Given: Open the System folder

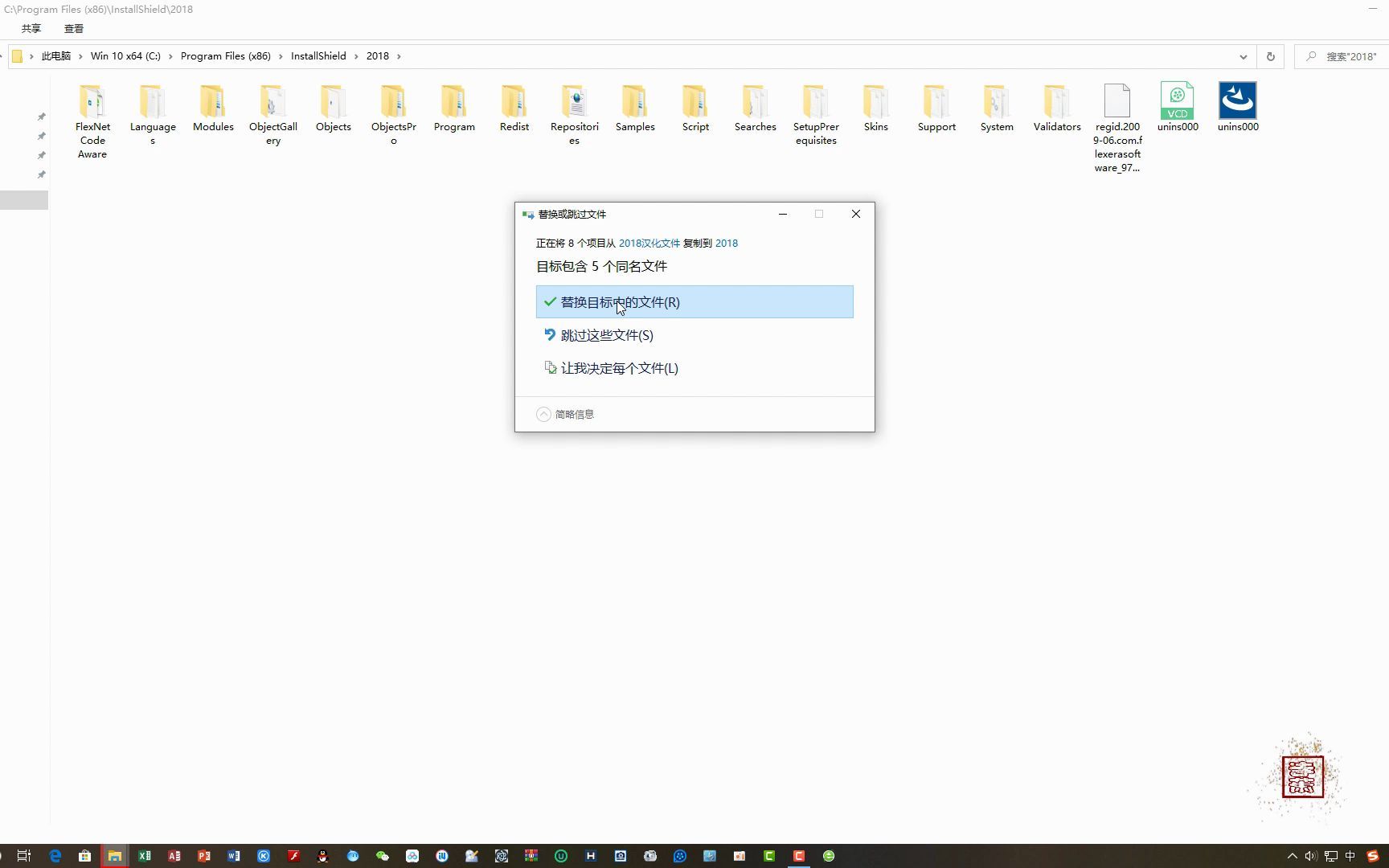Looking at the screenshot, I should click(x=997, y=108).
